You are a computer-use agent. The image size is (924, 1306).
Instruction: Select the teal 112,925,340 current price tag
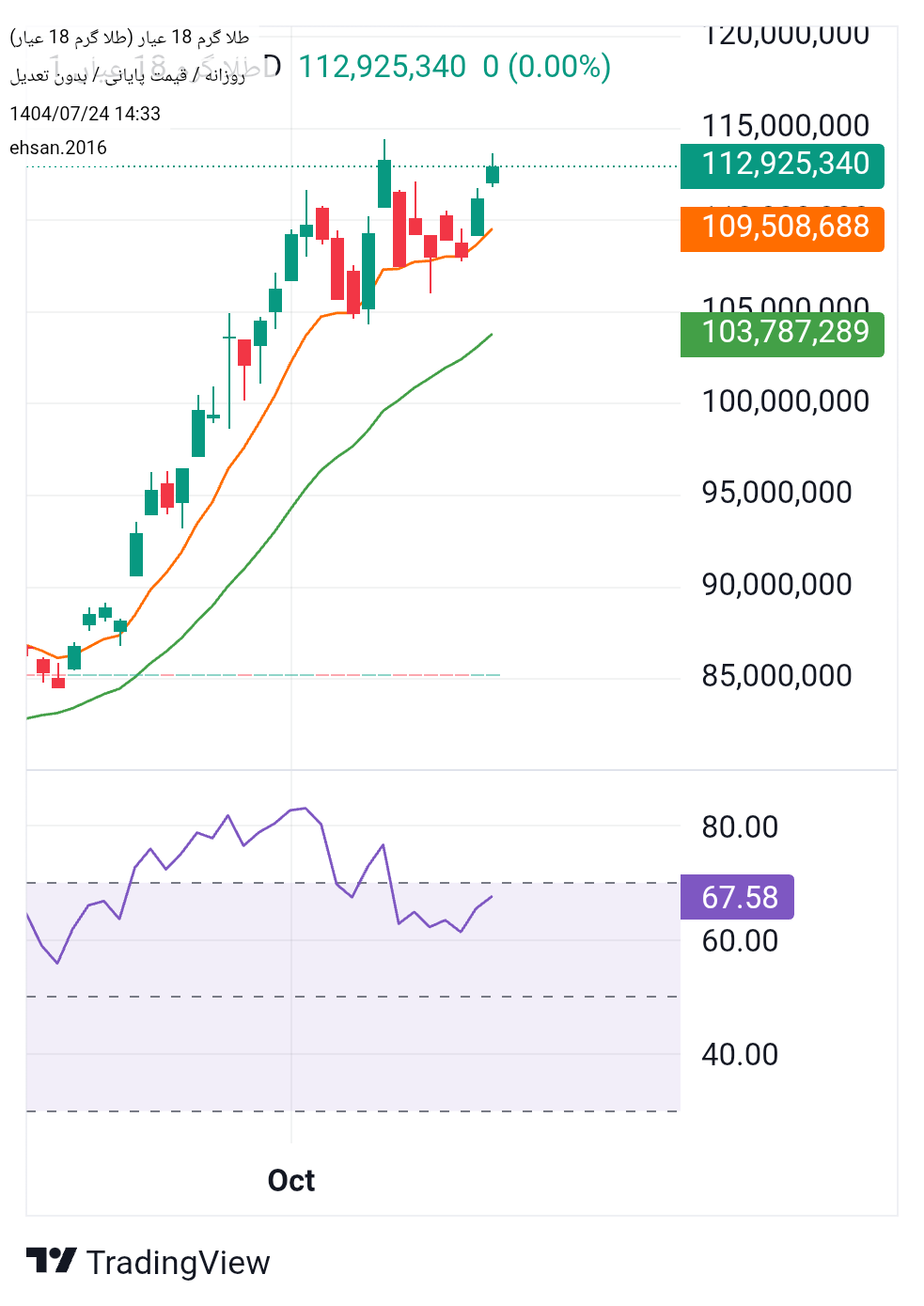(782, 165)
